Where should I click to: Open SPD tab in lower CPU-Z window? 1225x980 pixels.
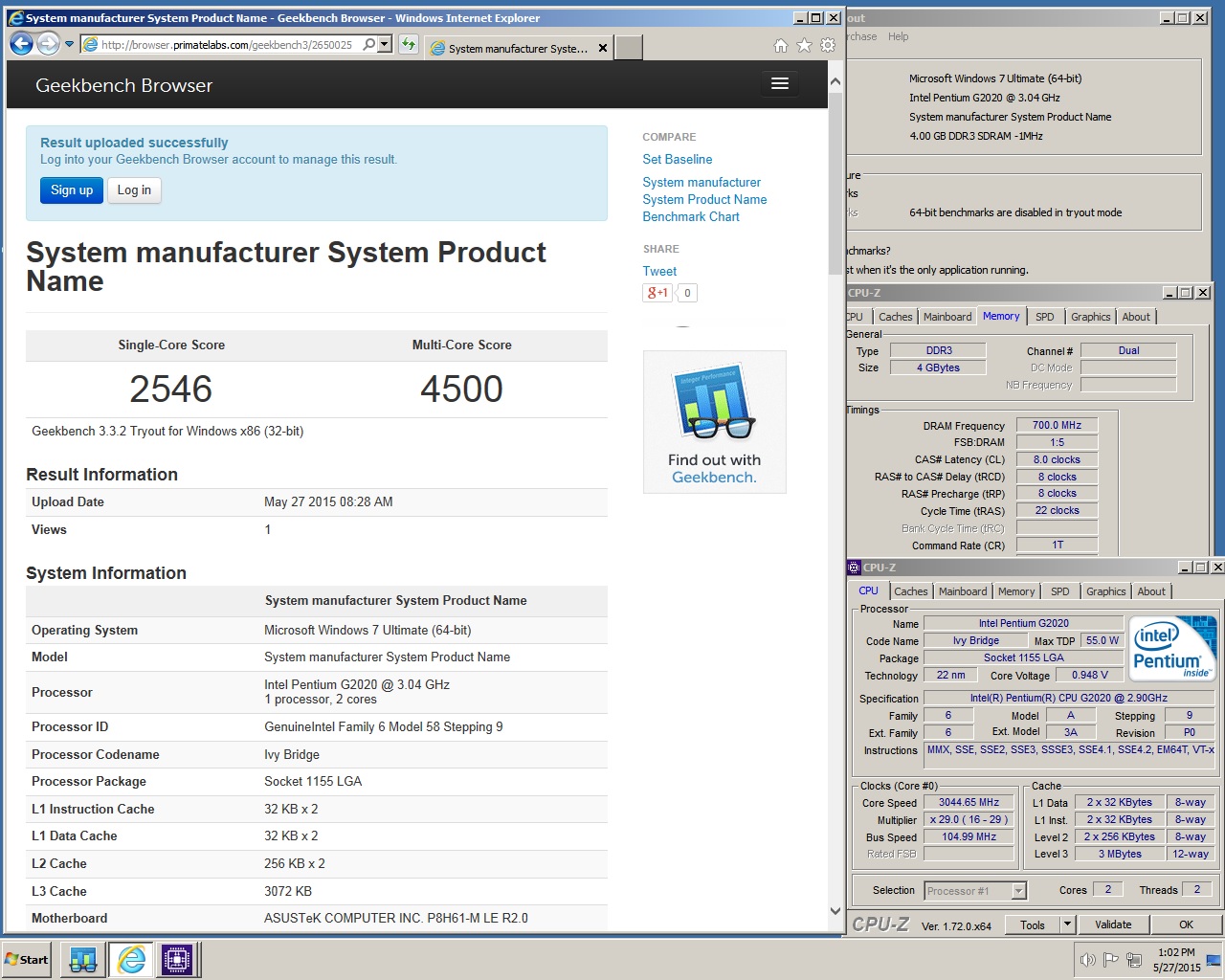[x=1060, y=591]
